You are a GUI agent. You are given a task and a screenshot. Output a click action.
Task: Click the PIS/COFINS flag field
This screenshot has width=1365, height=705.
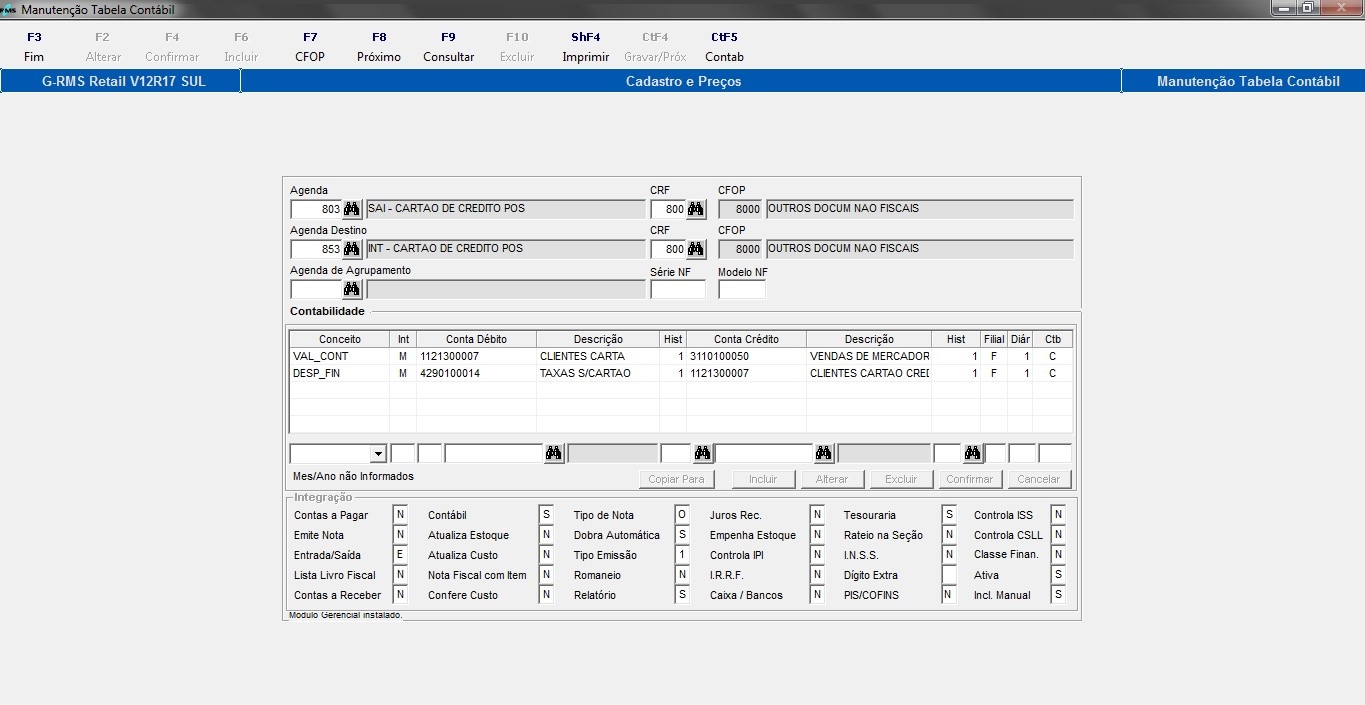point(949,595)
